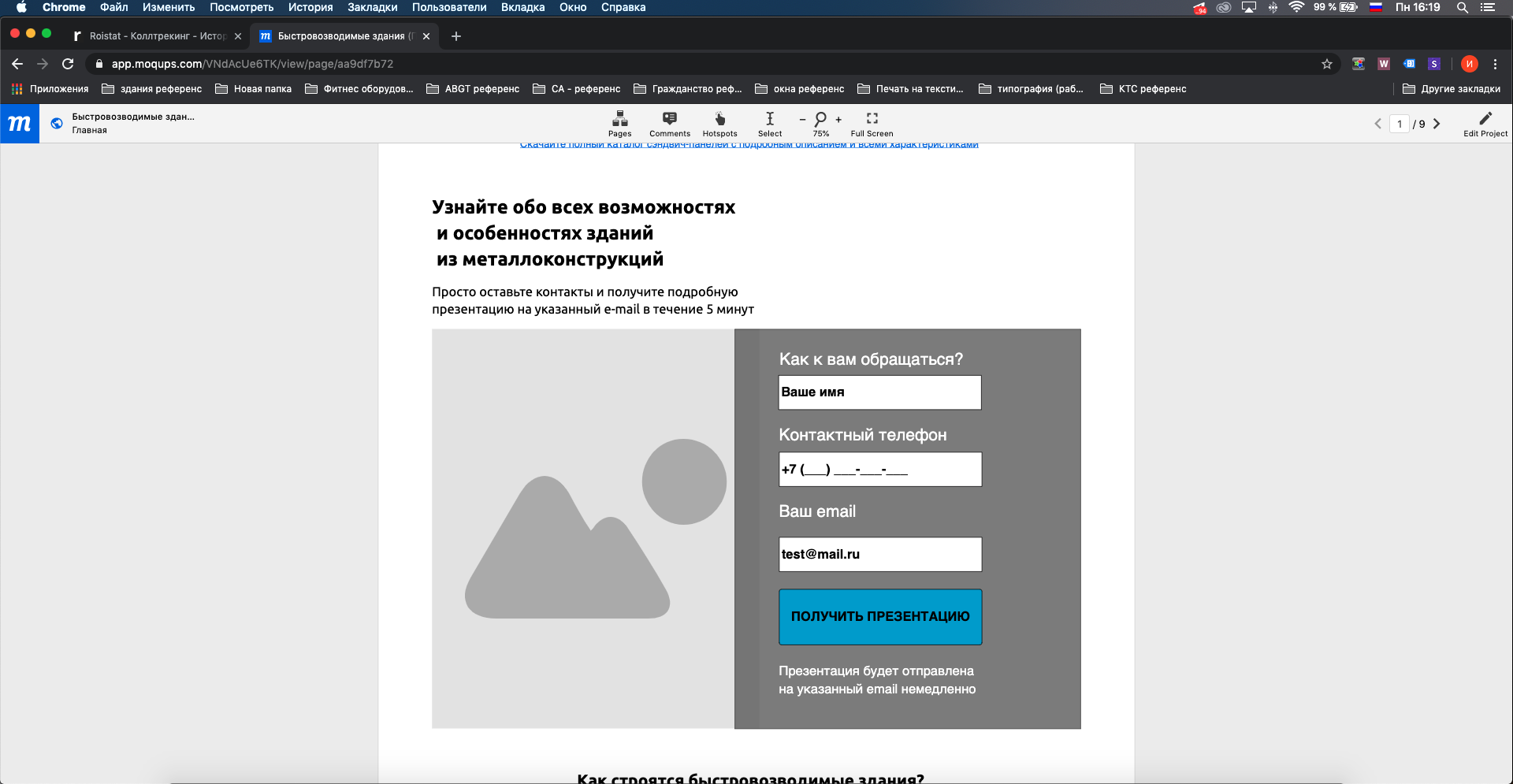The width and height of the screenshot is (1513, 784).
Task: Close the Roistat tab
Action: tap(238, 36)
